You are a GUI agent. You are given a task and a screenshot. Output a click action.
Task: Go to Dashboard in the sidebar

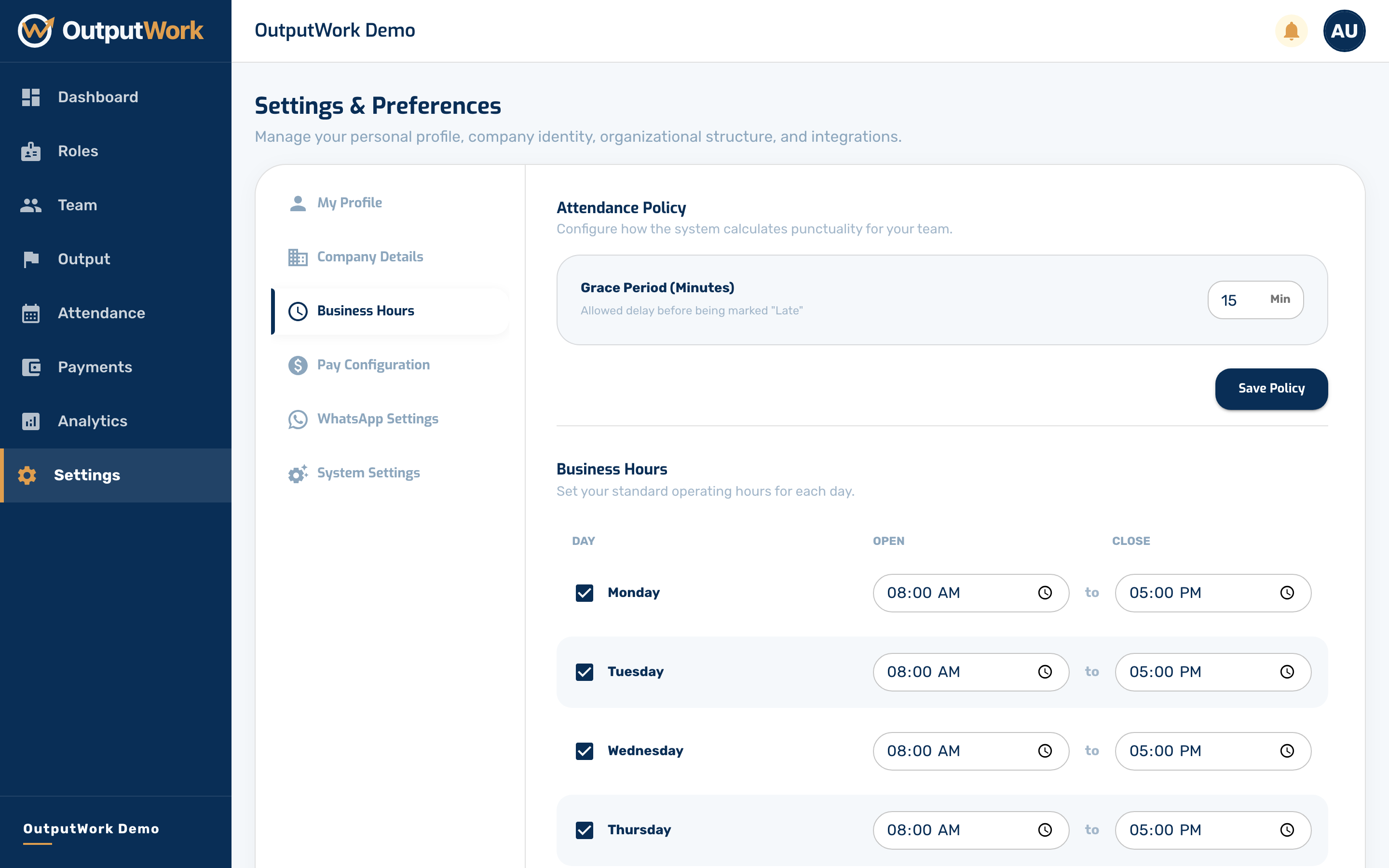tap(116, 97)
